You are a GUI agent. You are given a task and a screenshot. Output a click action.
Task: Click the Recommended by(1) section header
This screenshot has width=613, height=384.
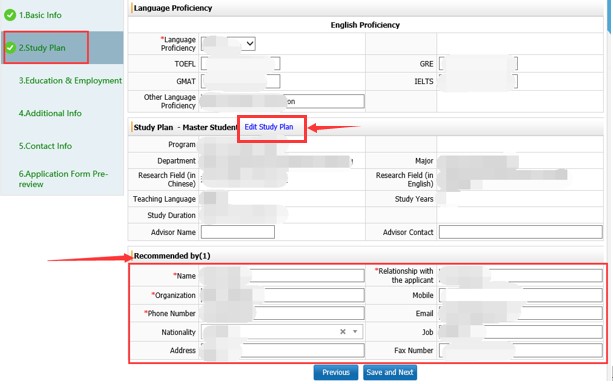(172, 256)
